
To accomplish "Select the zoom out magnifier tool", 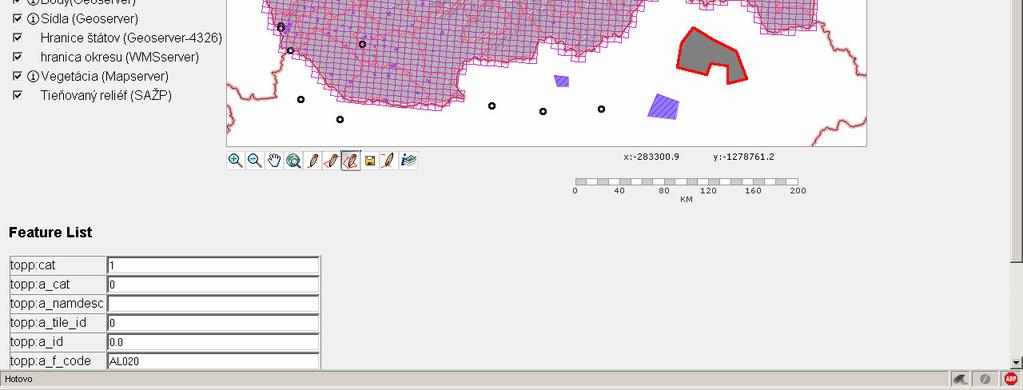I will (255, 160).
